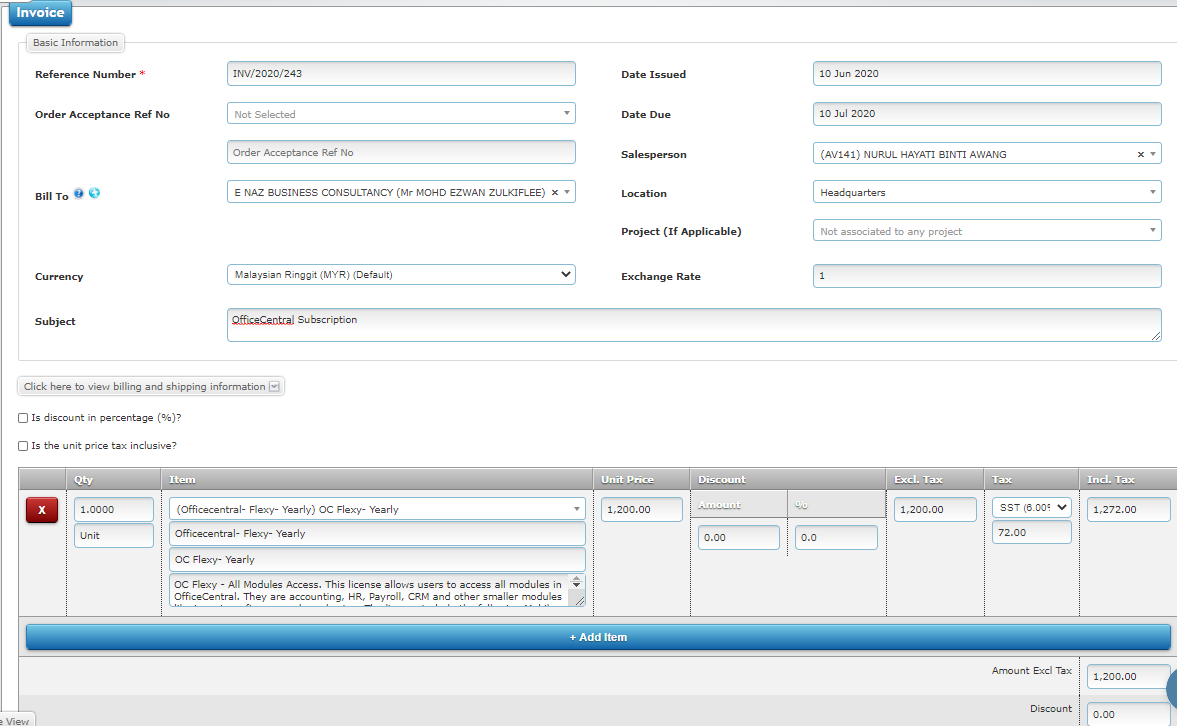Clear the selected Salesperson

click(x=1140, y=154)
